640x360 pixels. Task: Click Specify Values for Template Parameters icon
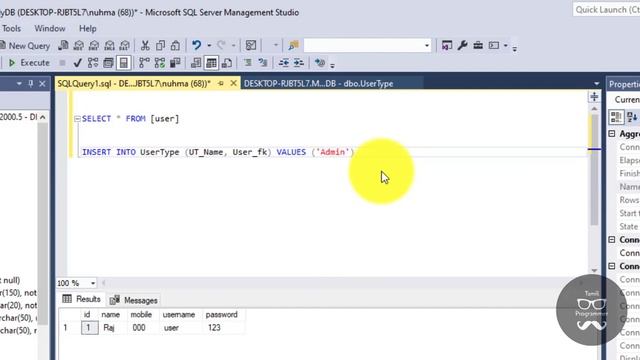point(320,63)
